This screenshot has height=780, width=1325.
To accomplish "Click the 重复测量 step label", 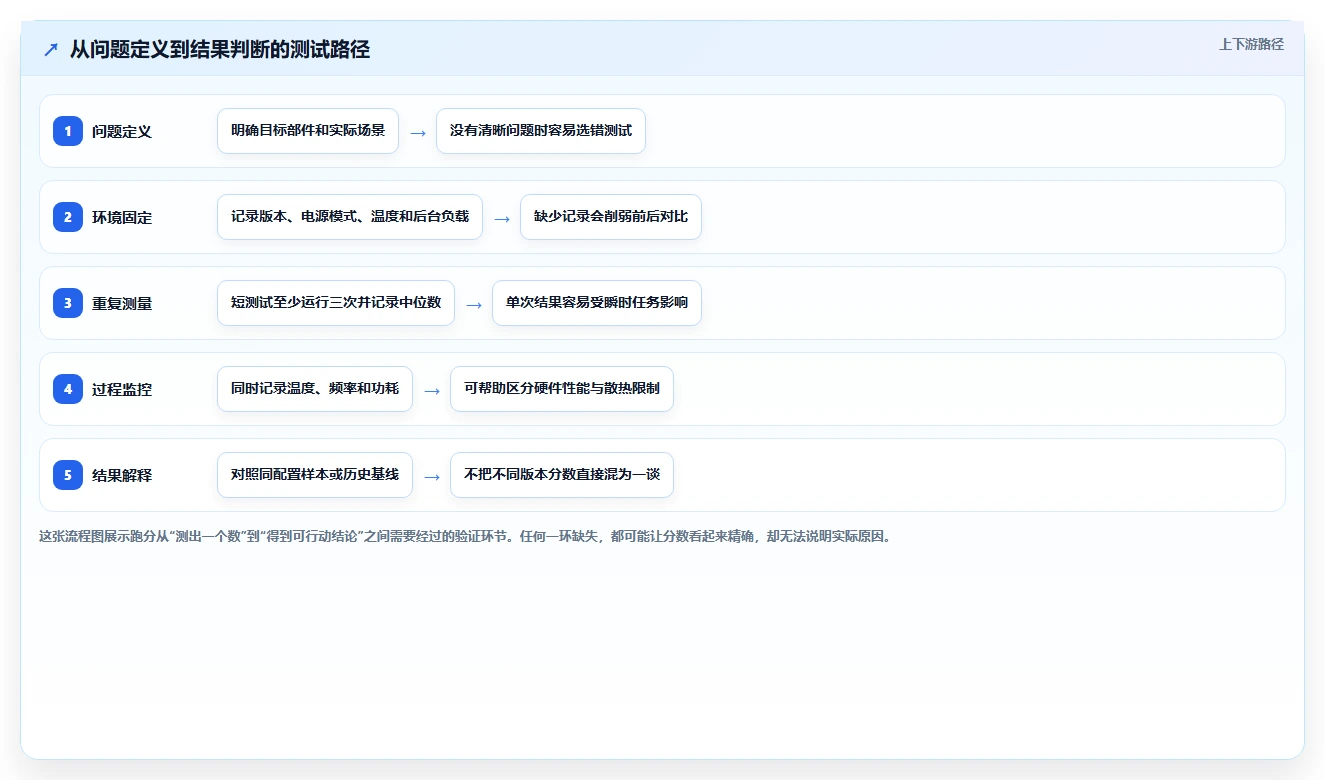I will pyautogui.click(x=122, y=303).
